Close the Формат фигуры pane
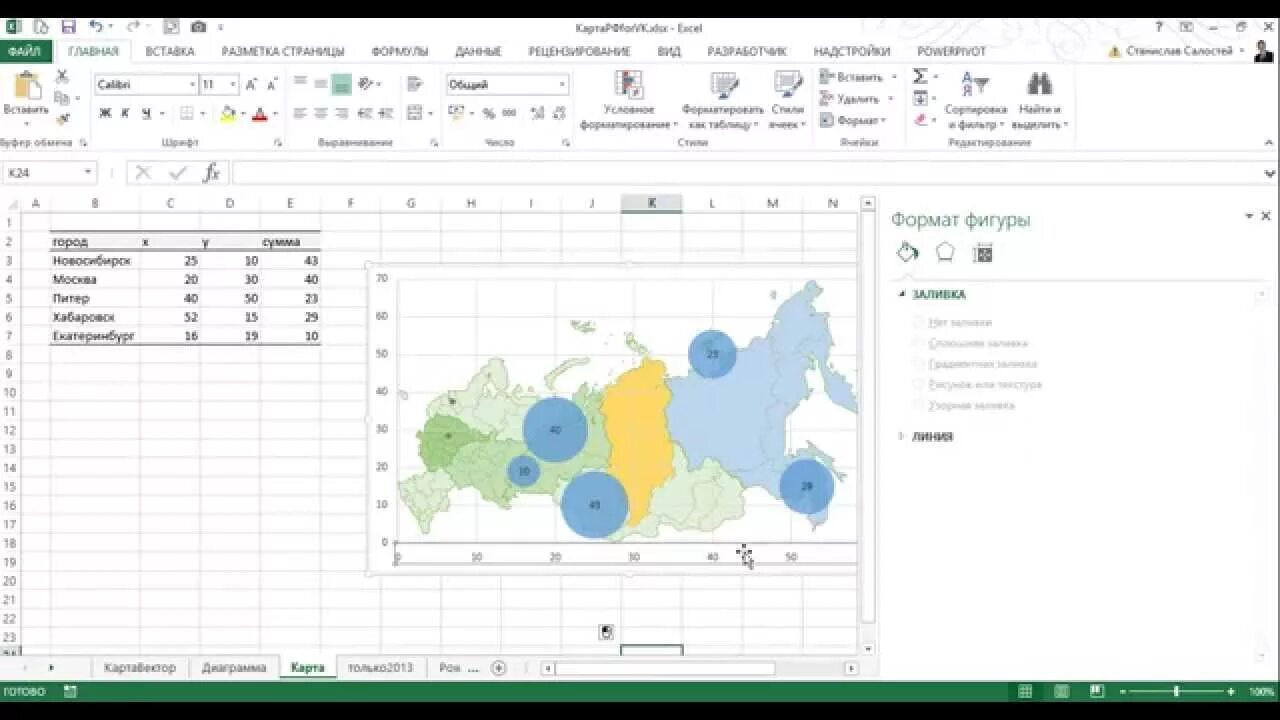 point(1266,216)
